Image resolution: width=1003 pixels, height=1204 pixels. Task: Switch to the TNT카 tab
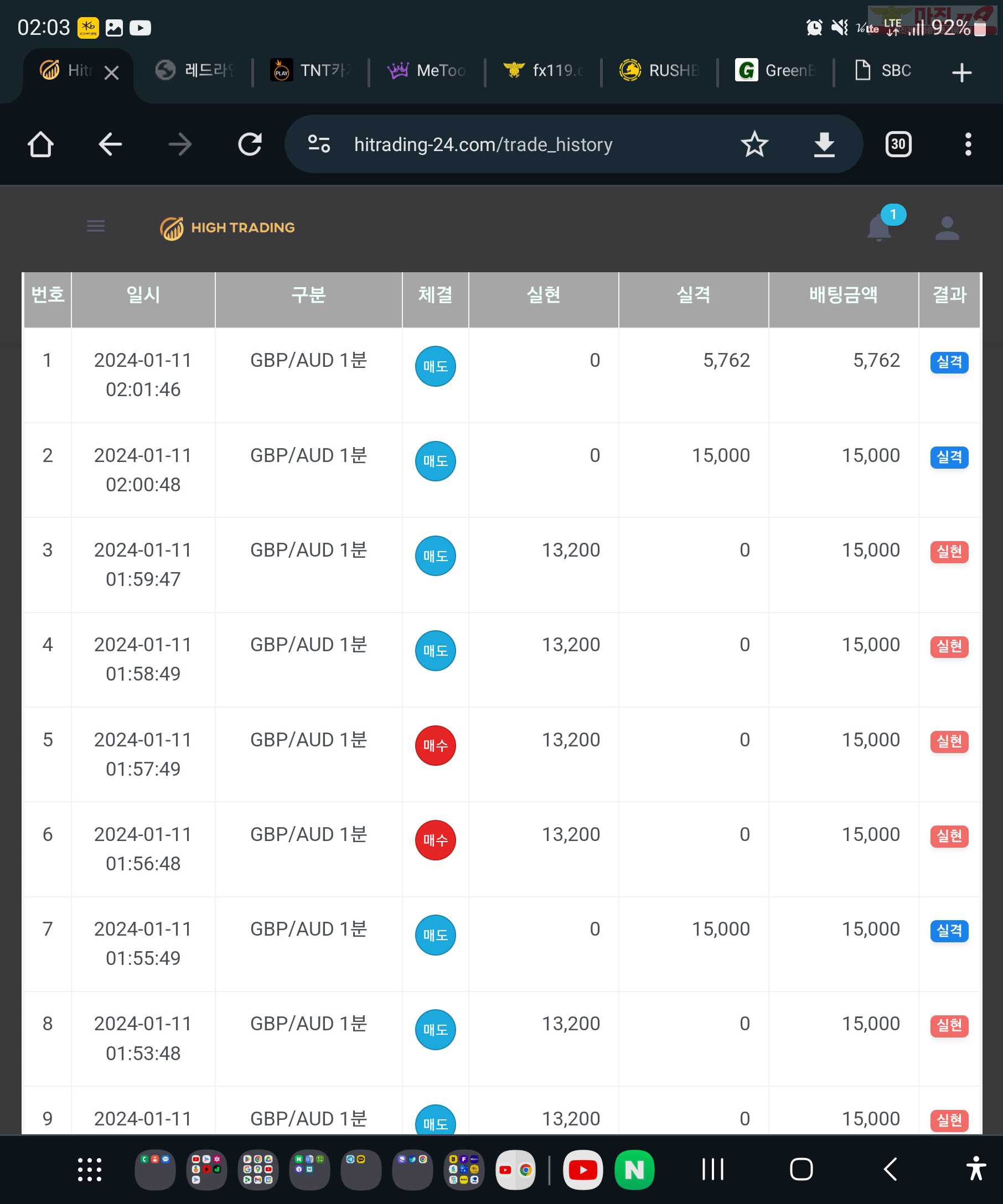[310, 70]
